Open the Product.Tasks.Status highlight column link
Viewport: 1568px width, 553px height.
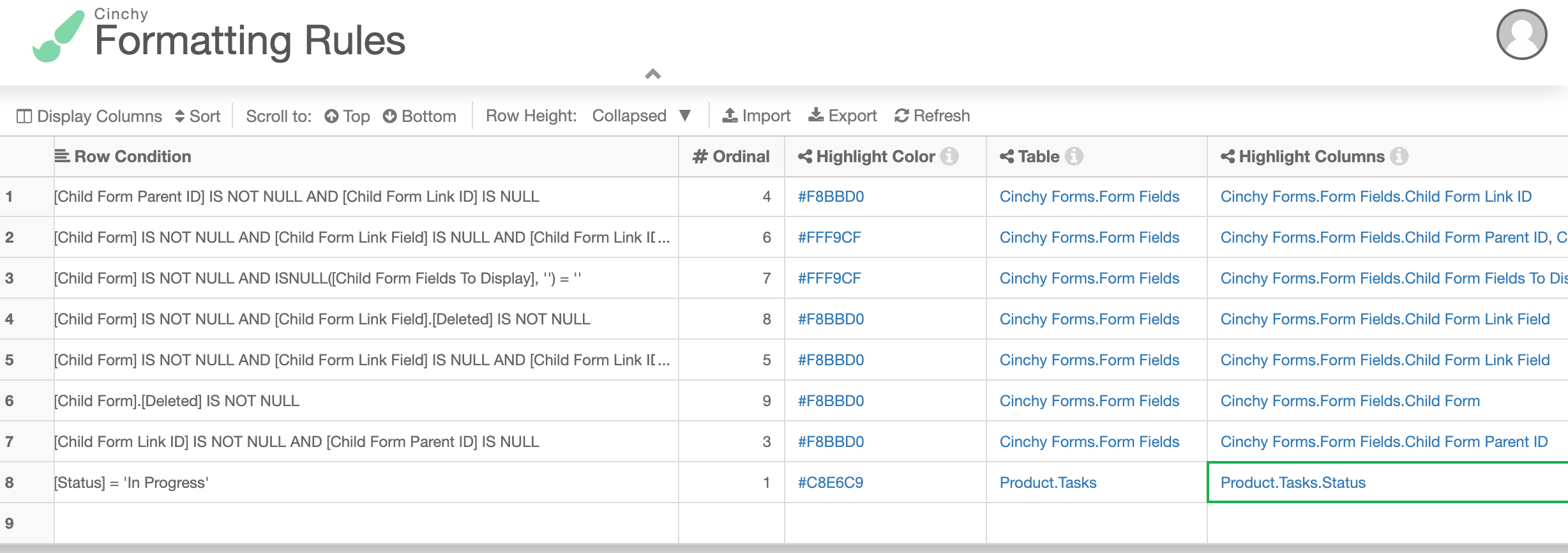1293,483
